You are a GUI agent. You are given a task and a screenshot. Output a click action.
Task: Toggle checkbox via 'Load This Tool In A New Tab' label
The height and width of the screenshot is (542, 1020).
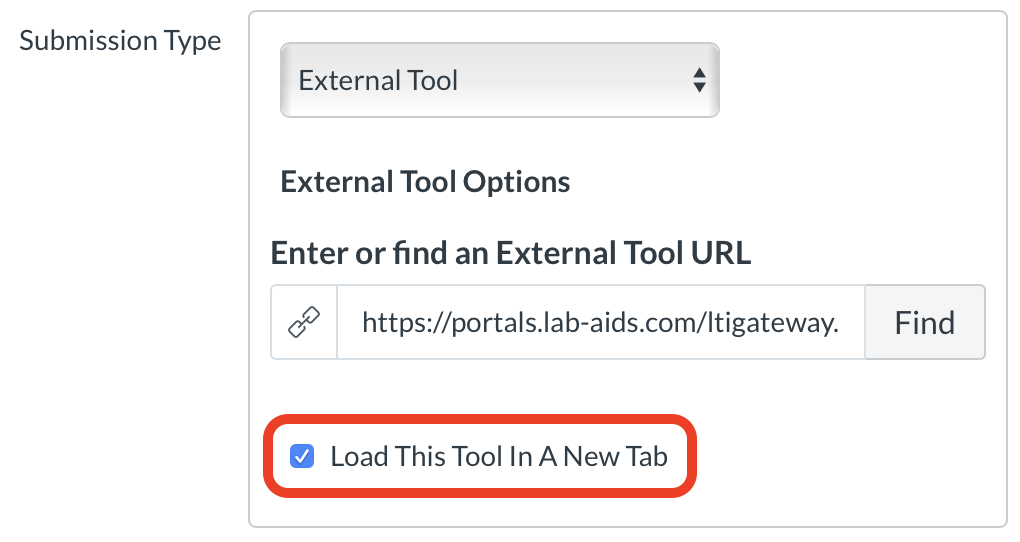[498, 457]
